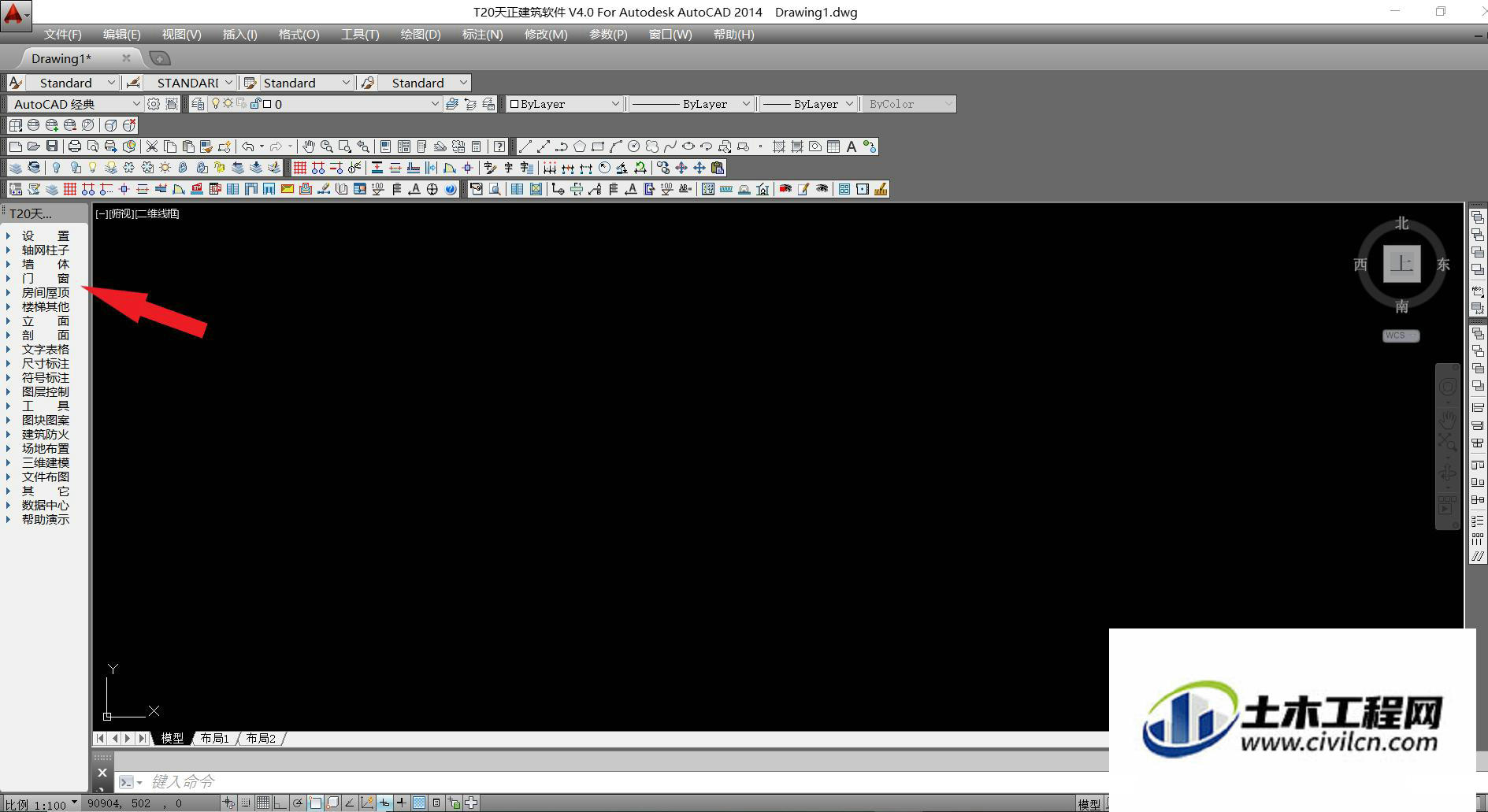The height and width of the screenshot is (812, 1488).
Task: Select the Spline curve tool
Action: [x=670, y=146]
